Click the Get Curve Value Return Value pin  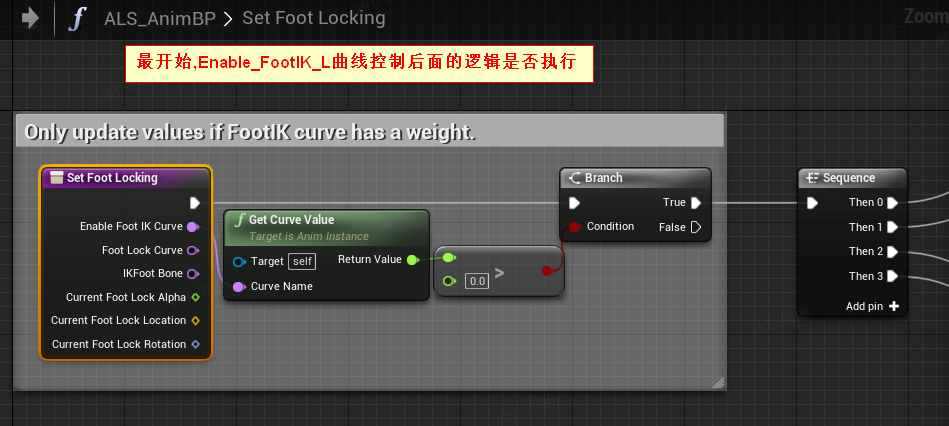[x=412, y=260]
